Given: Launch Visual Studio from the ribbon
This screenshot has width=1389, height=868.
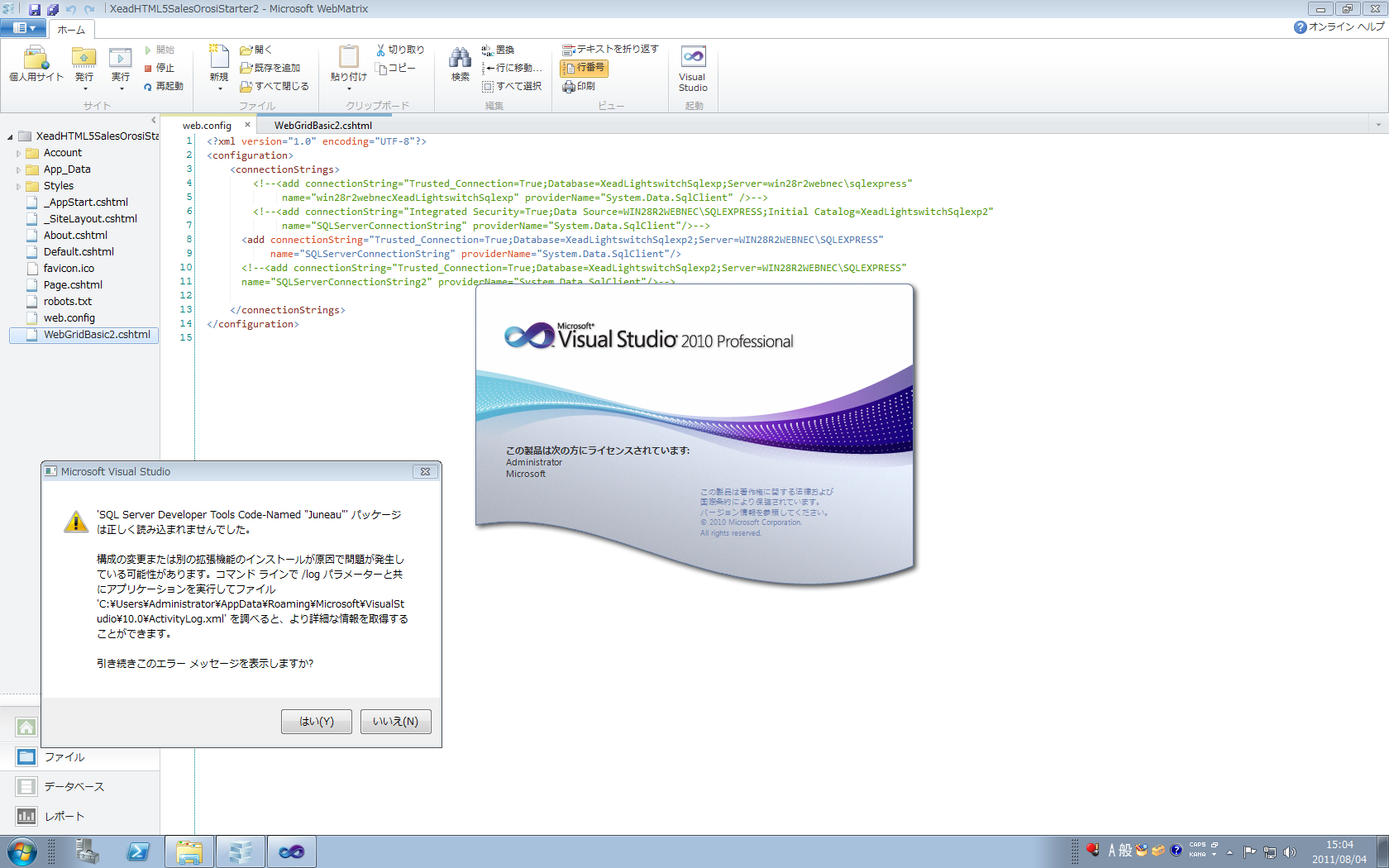Looking at the screenshot, I should (693, 69).
